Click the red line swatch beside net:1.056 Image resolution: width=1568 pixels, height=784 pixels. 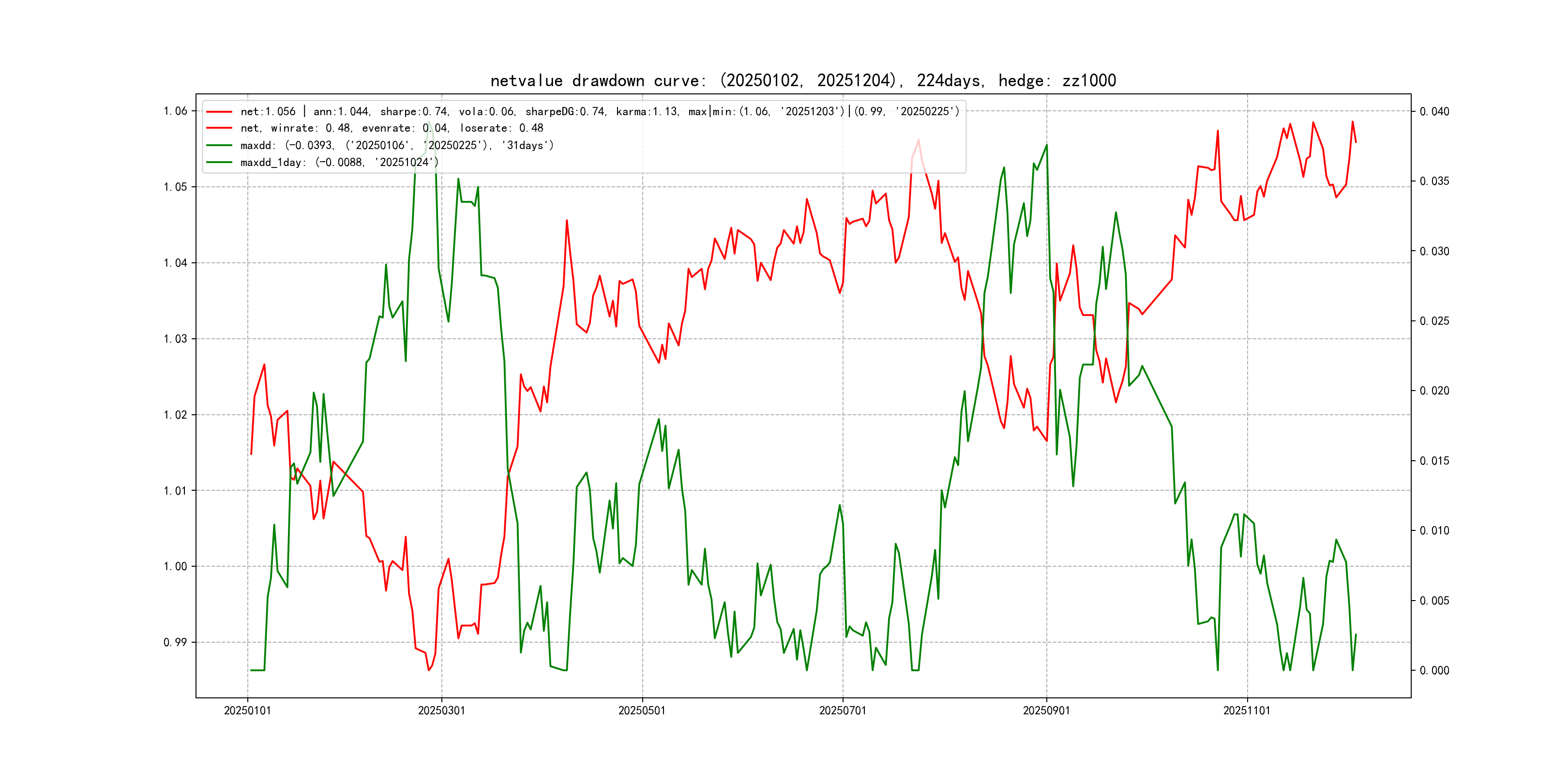(219, 112)
